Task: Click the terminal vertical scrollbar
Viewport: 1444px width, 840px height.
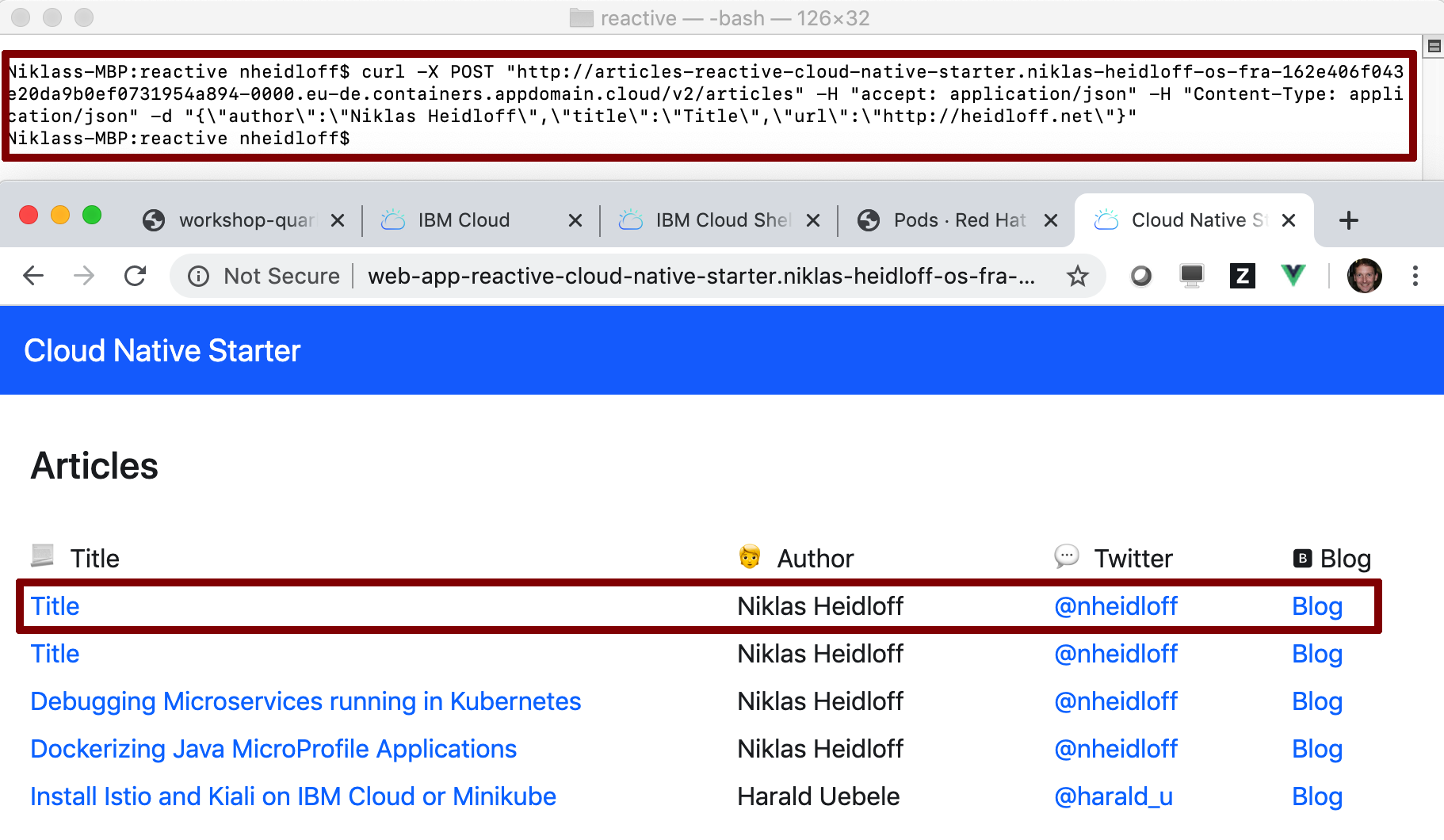Action: coord(1433,119)
